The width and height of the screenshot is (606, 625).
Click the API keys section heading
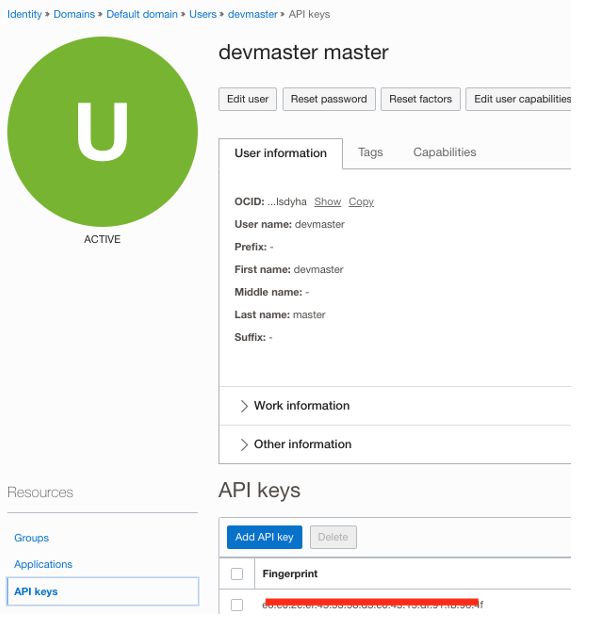tap(259, 491)
